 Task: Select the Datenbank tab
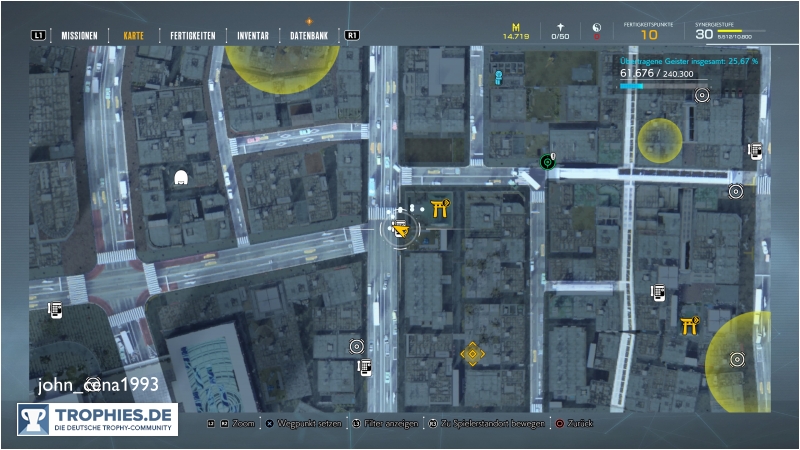(311, 35)
